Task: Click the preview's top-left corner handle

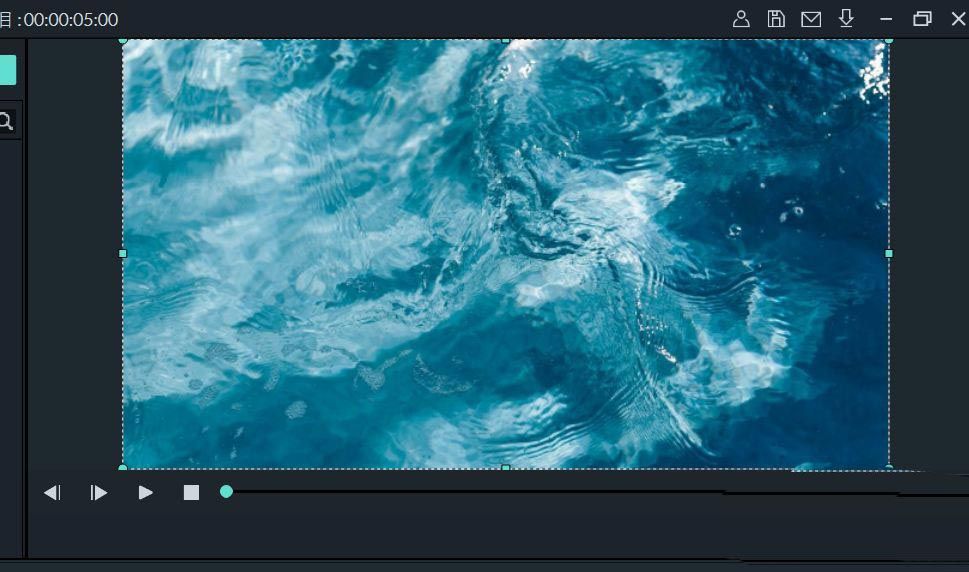Action: [x=123, y=41]
